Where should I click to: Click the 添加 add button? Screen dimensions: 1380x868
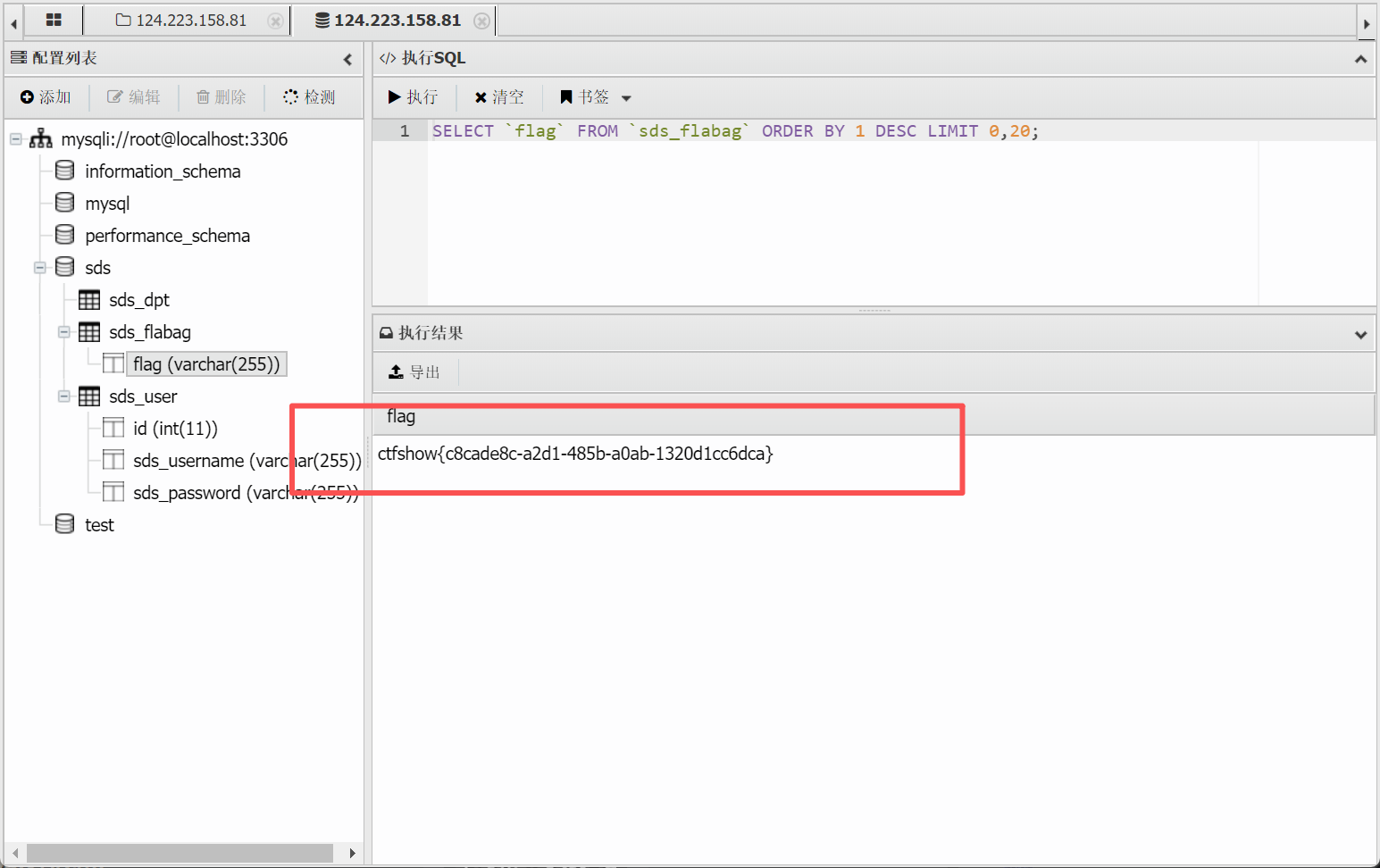(x=46, y=96)
